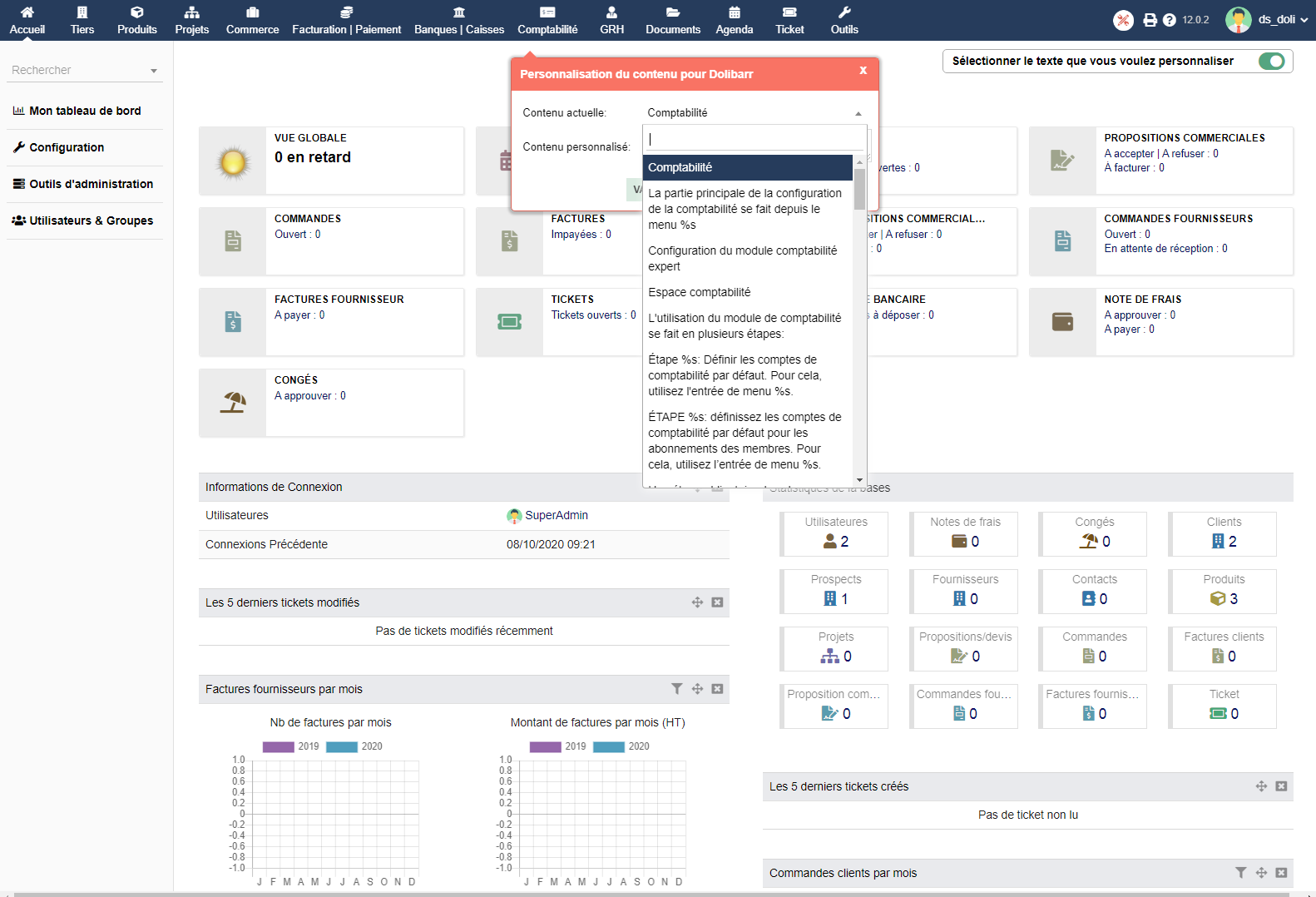This screenshot has width=1316, height=897.
Task: Click the 2019 purple legend swatch
Action: pos(279,746)
